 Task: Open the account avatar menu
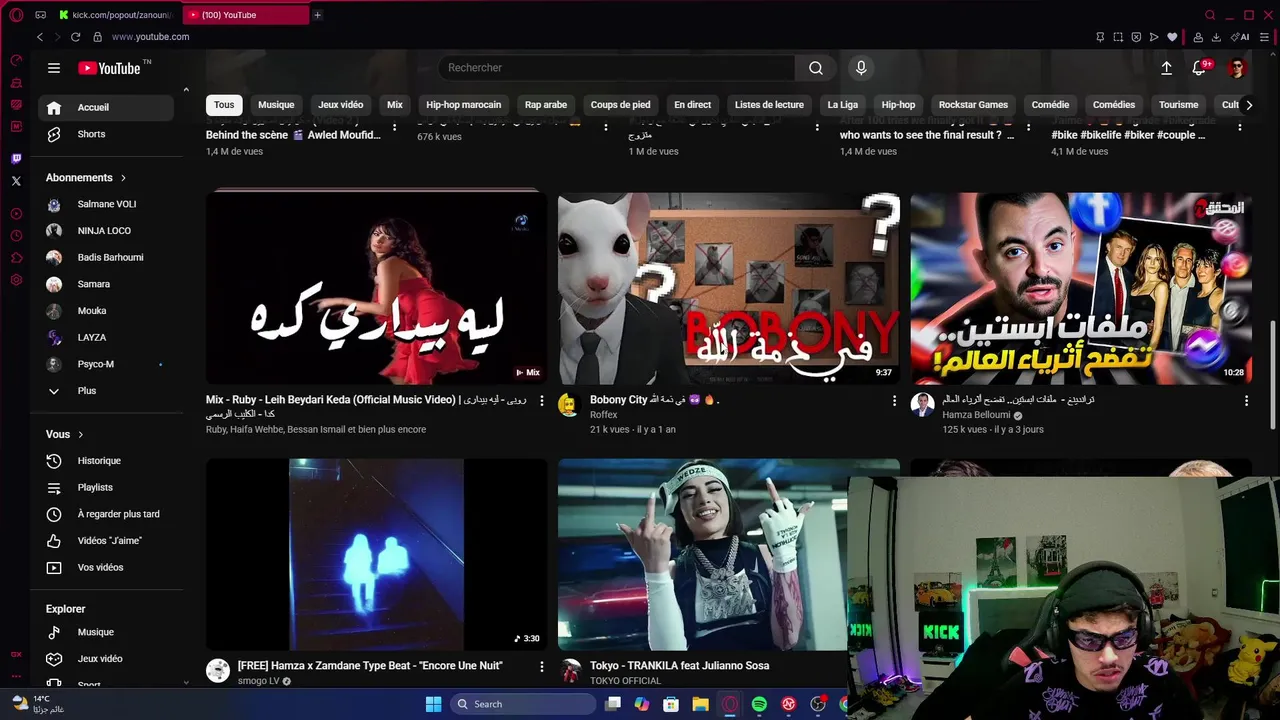point(1237,68)
